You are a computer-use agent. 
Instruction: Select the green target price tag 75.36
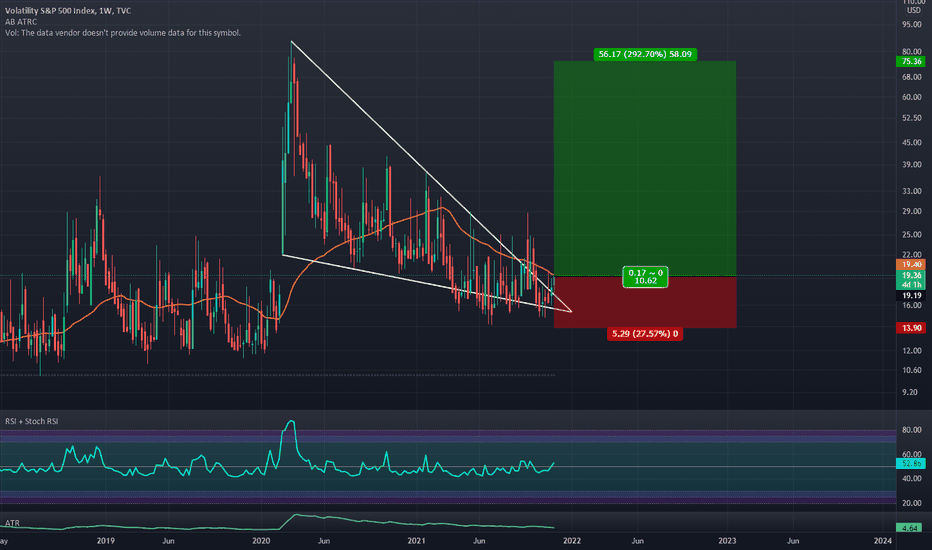911,61
